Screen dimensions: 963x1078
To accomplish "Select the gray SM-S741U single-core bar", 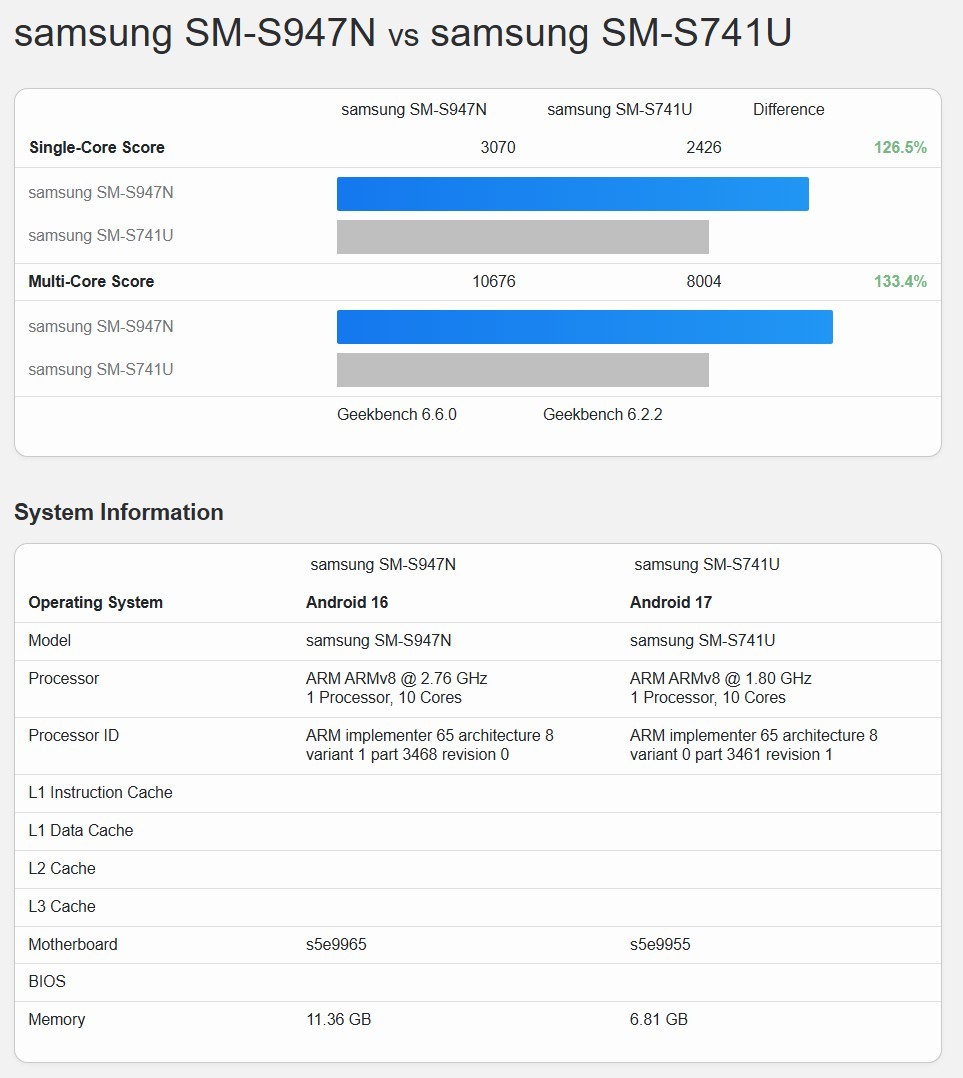I will [522, 237].
